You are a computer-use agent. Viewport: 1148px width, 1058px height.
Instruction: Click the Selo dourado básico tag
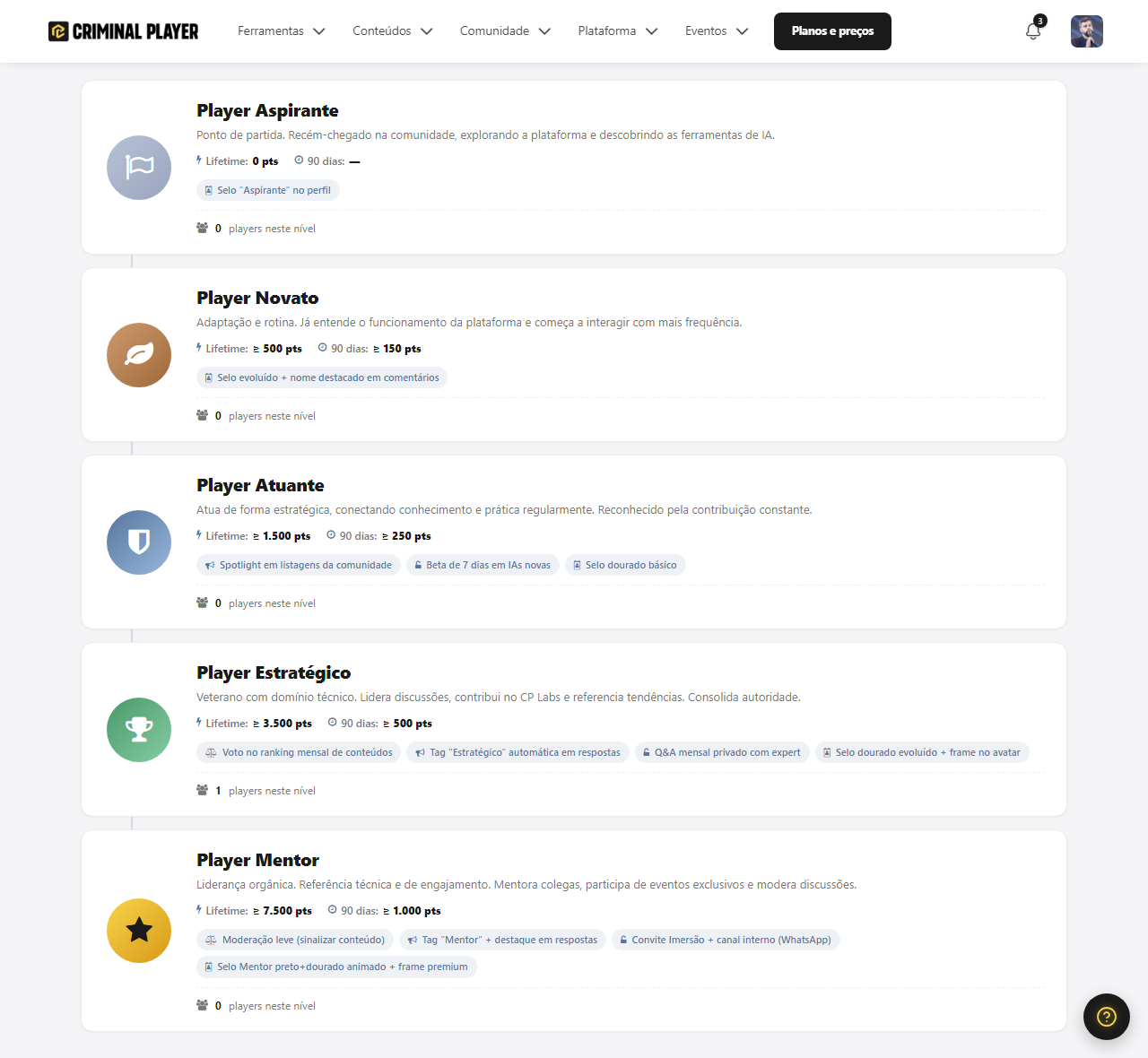pyautogui.click(x=625, y=565)
